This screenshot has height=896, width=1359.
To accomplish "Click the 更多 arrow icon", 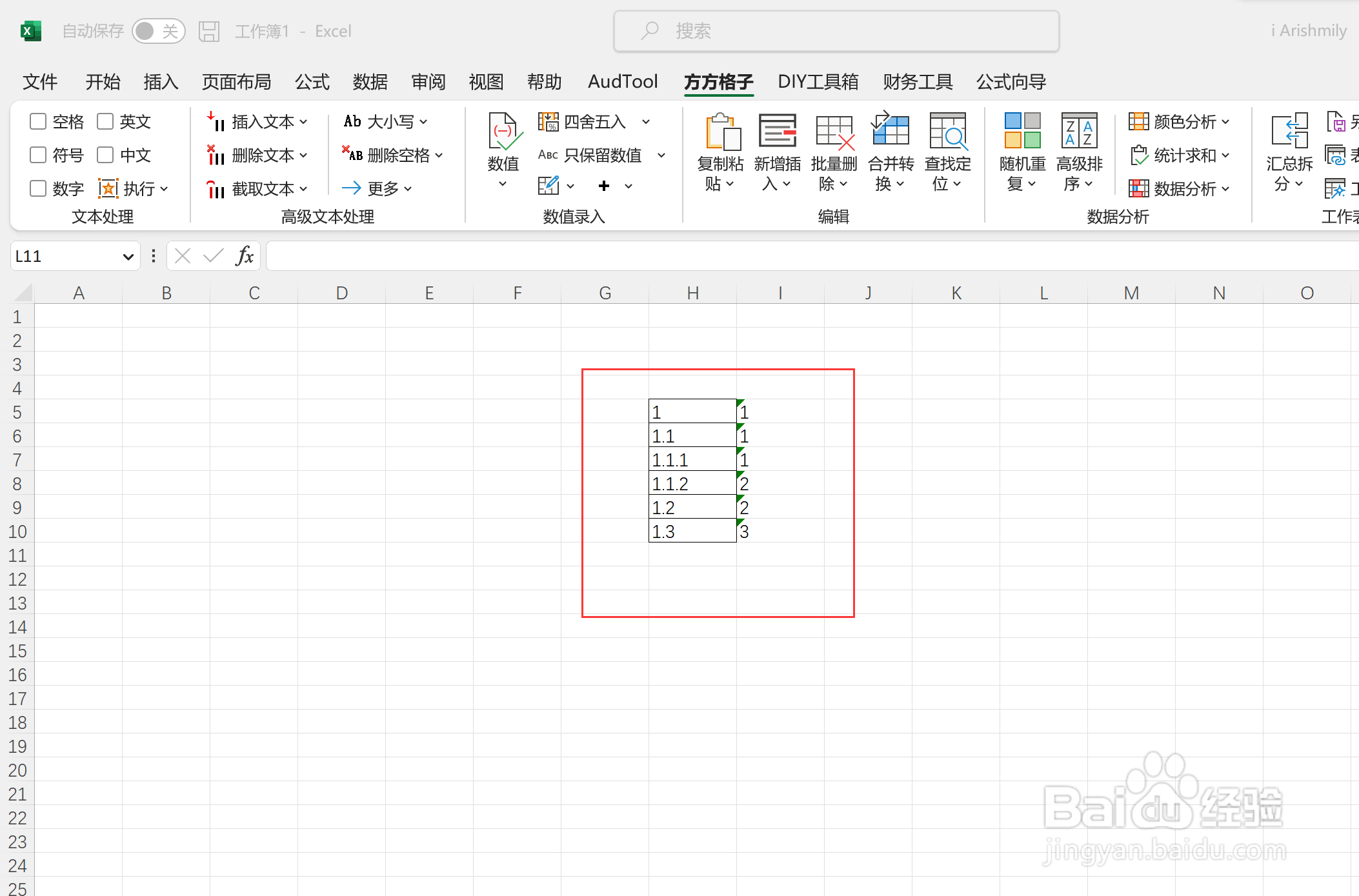I will 352,188.
